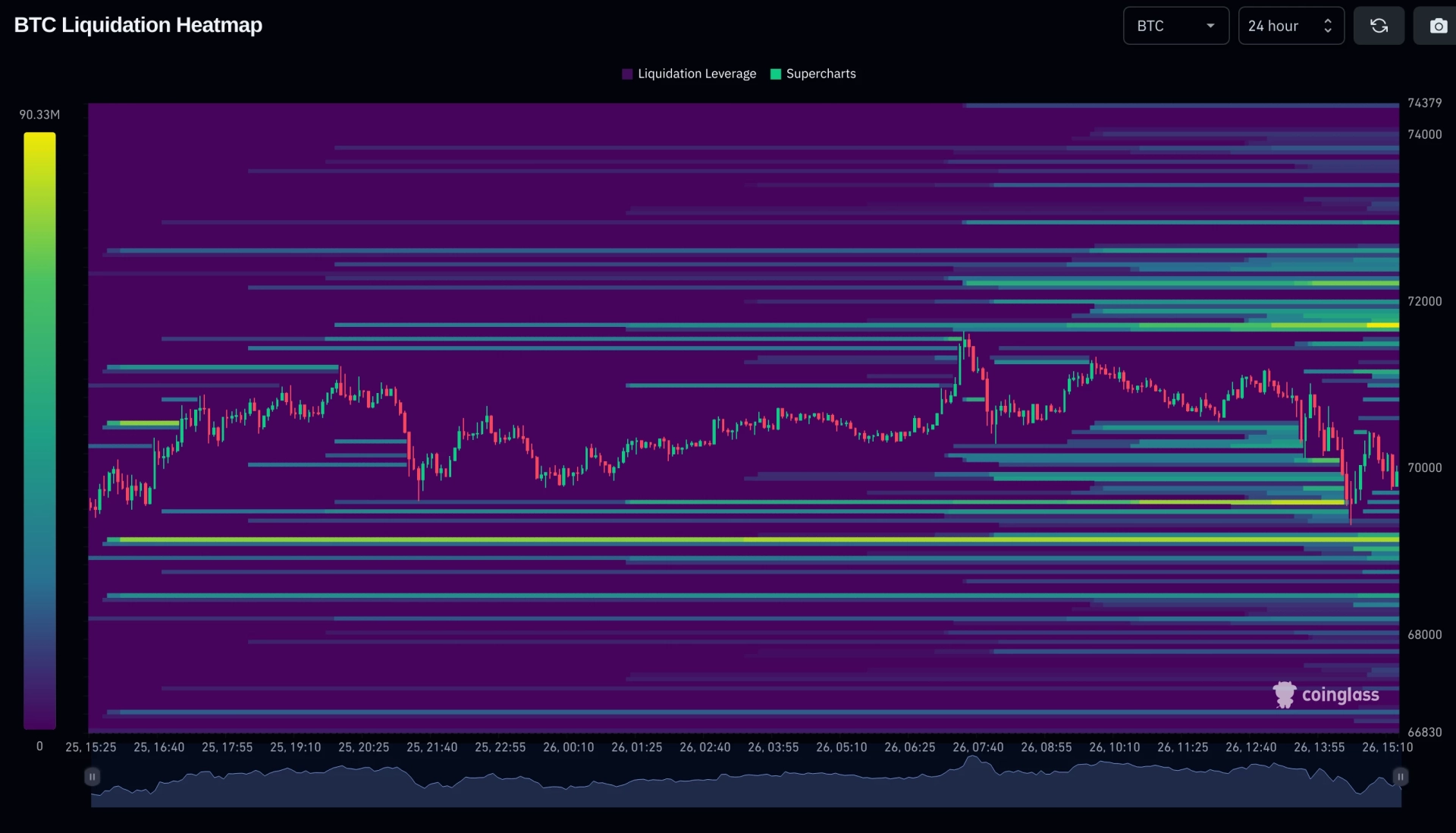Click the left range slider handle

[x=92, y=776]
